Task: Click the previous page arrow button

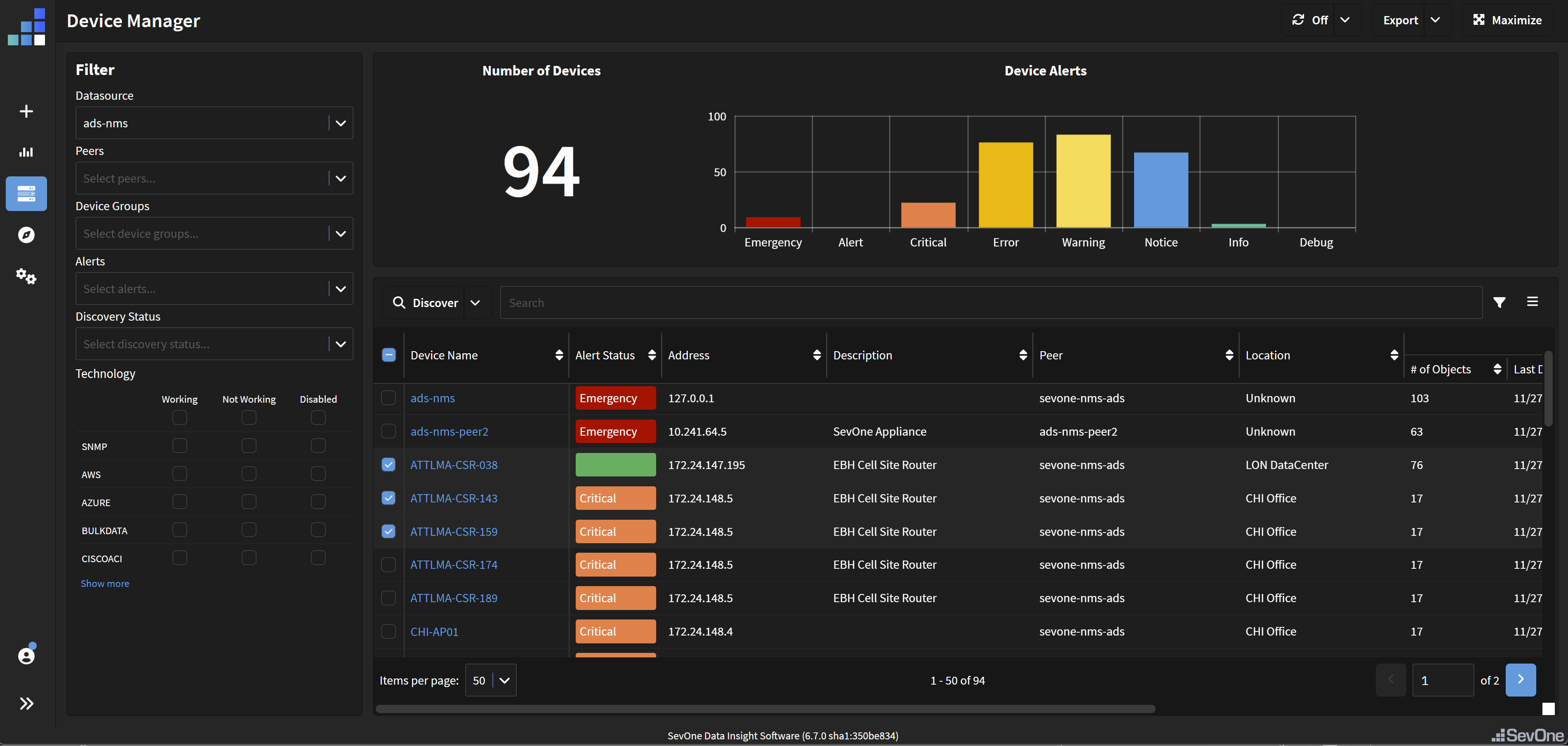Action: [x=1391, y=680]
